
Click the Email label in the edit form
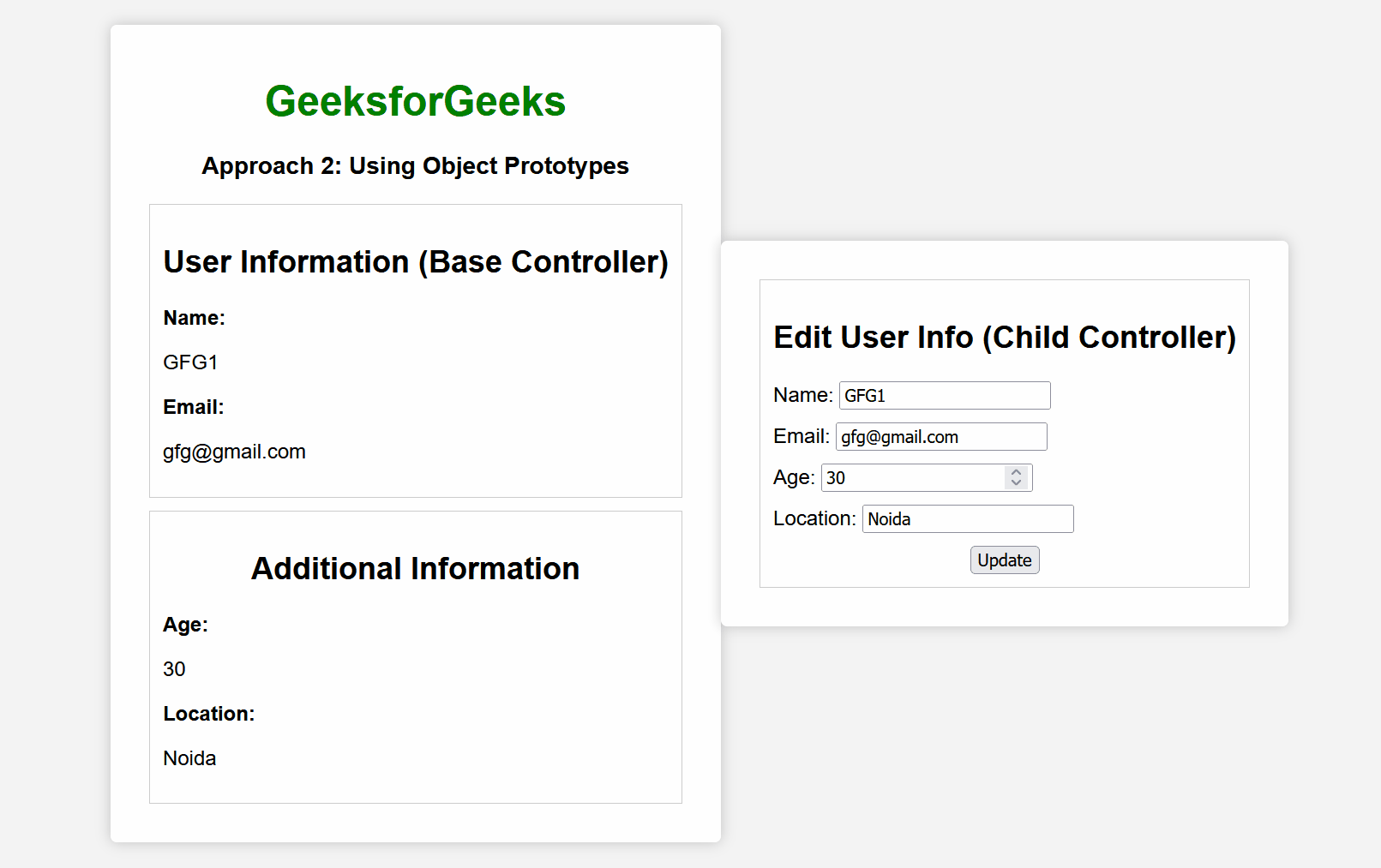[801, 437]
